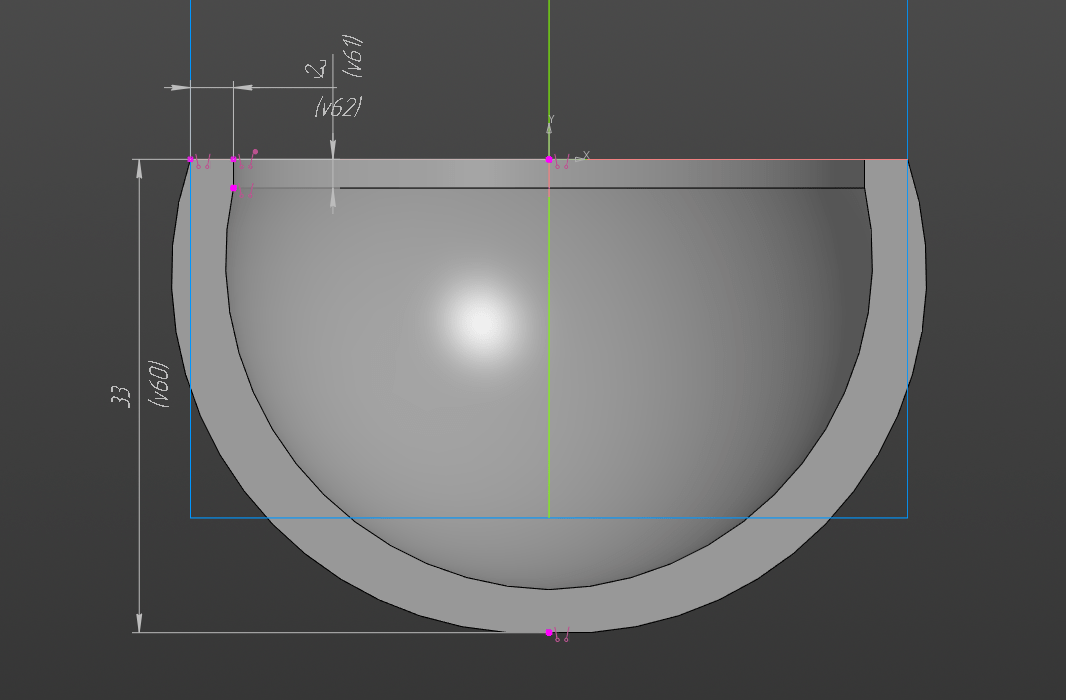Select the (v60) variable label
Image resolution: width=1066 pixels, height=700 pixels.
pos(160,384)
